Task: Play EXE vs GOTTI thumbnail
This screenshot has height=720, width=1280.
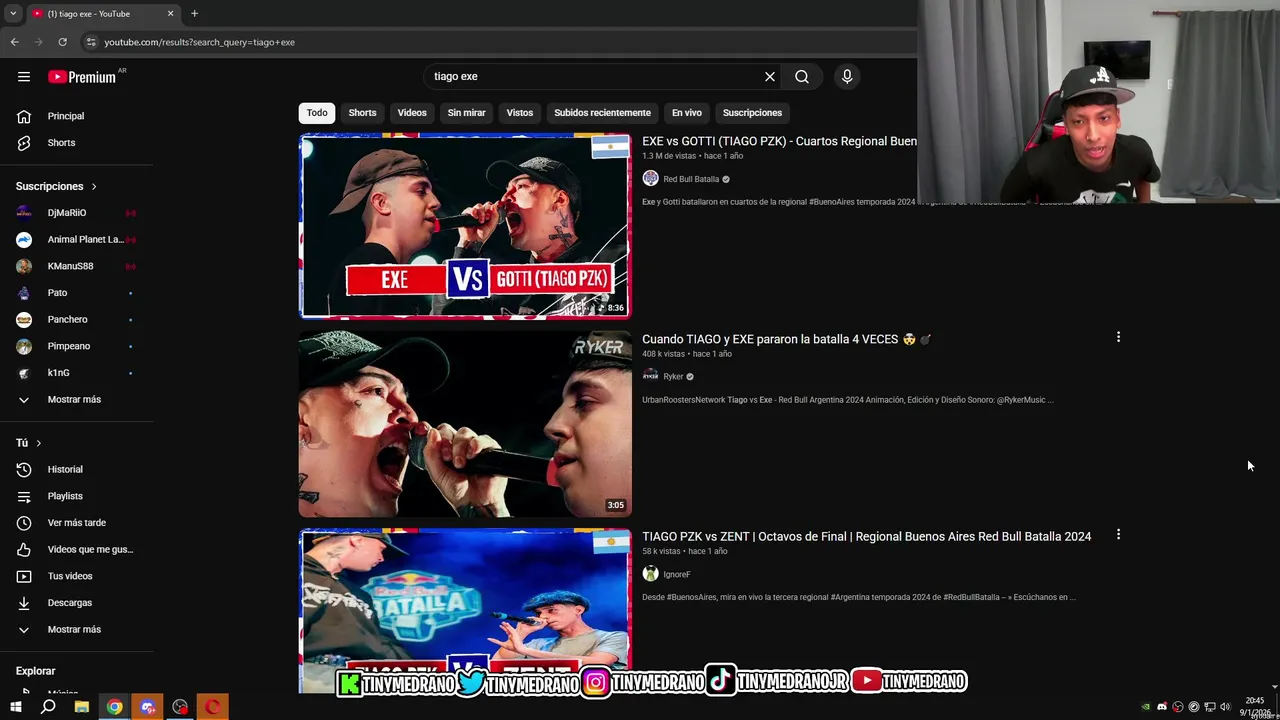Action: tap(465, 226)
